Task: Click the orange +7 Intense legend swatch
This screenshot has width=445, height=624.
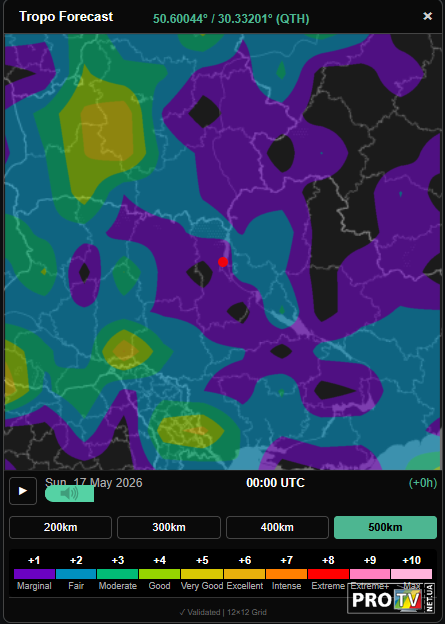Action: [287, 574]
